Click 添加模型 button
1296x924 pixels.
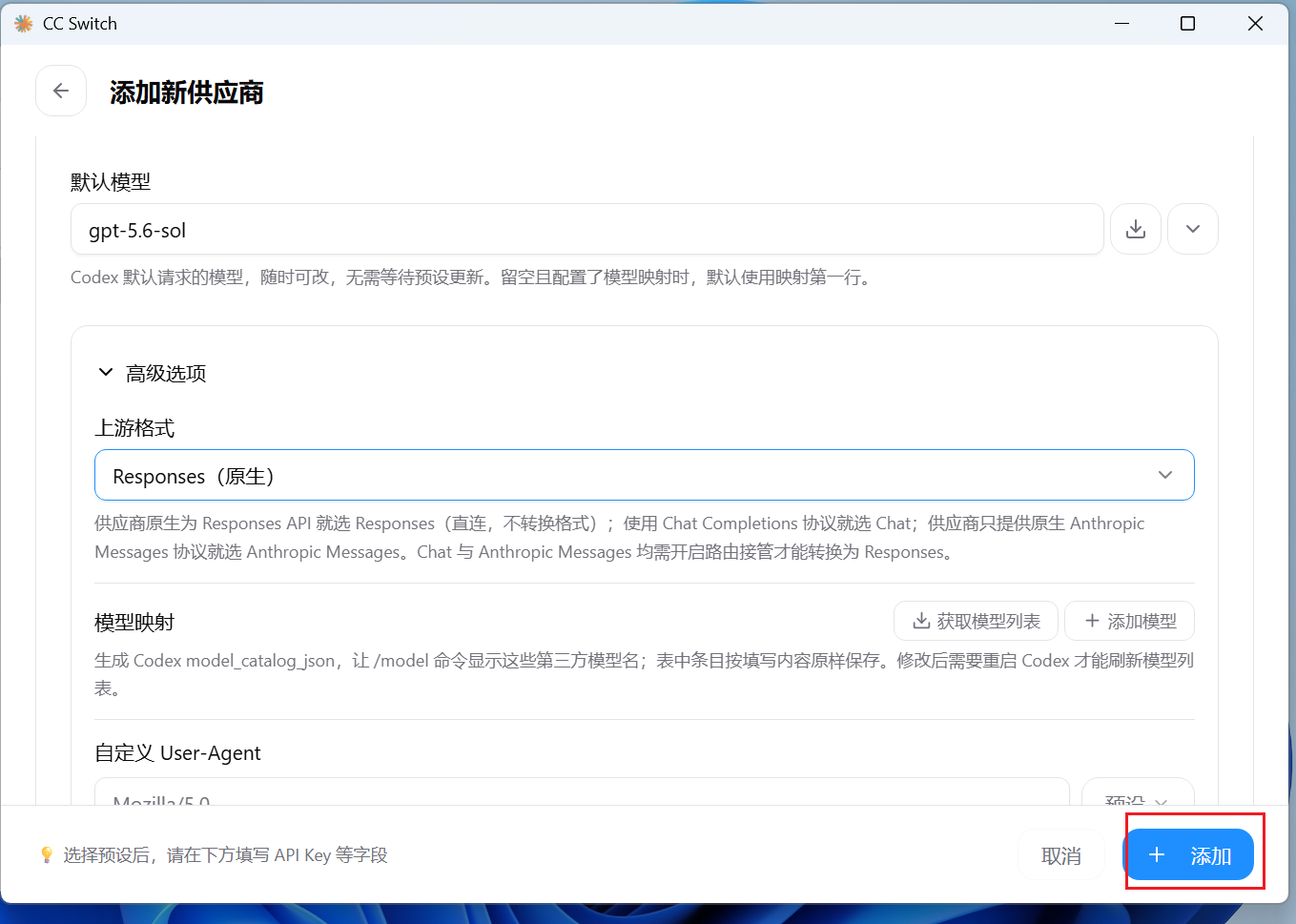pyautogui.click(x=1129, y=621)
